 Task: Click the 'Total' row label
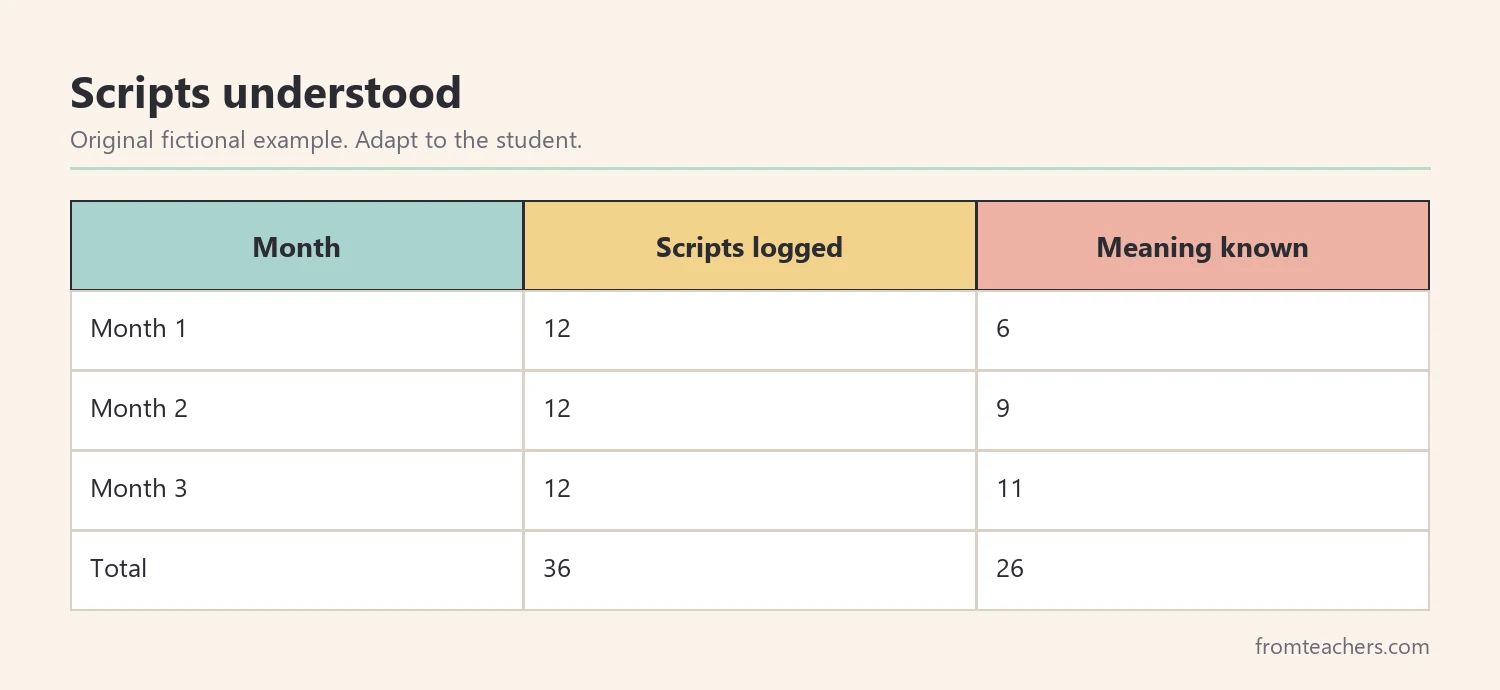point(119,569)
